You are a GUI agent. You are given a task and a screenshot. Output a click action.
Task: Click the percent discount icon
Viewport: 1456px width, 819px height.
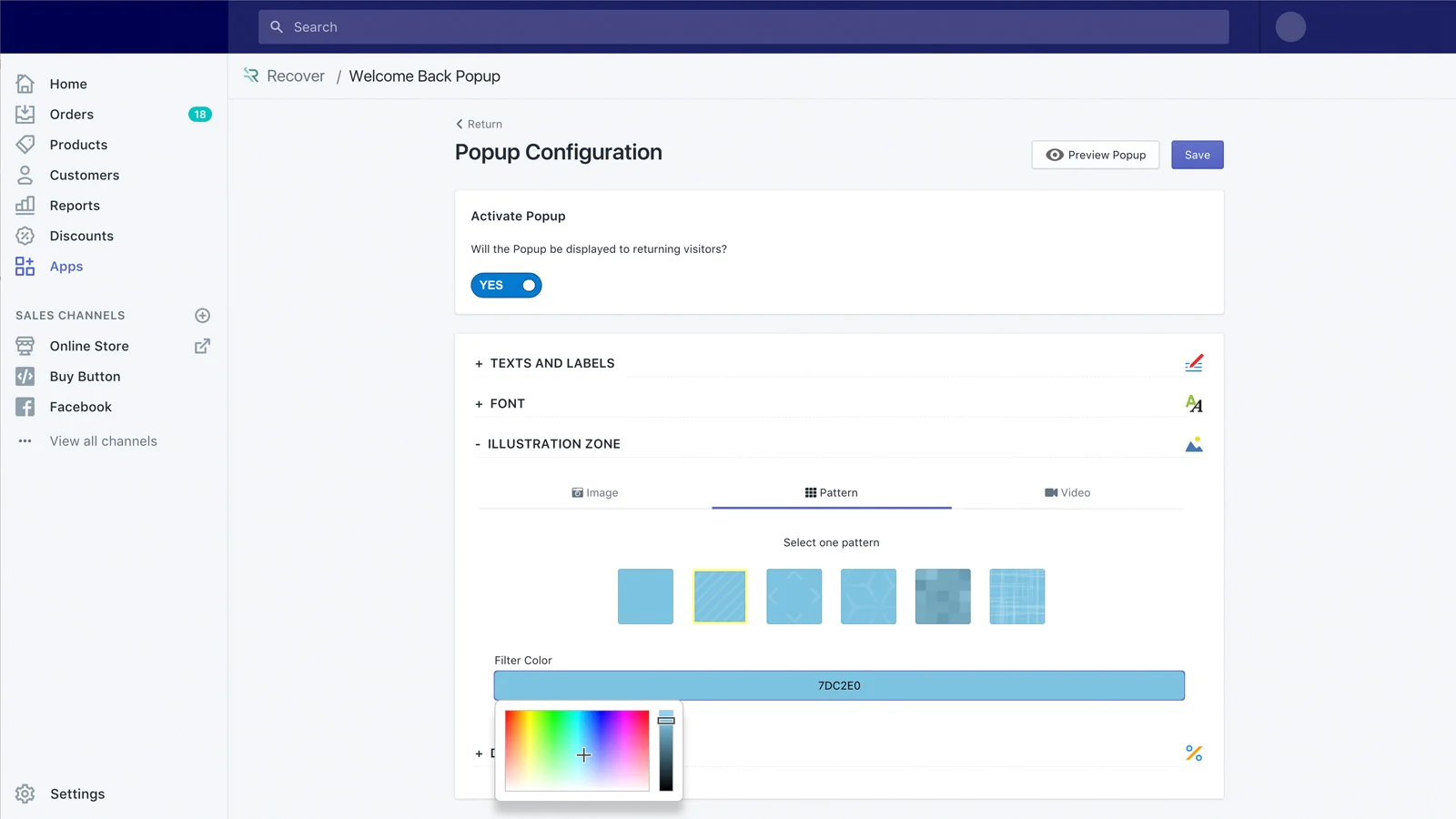click(1194, 753)
